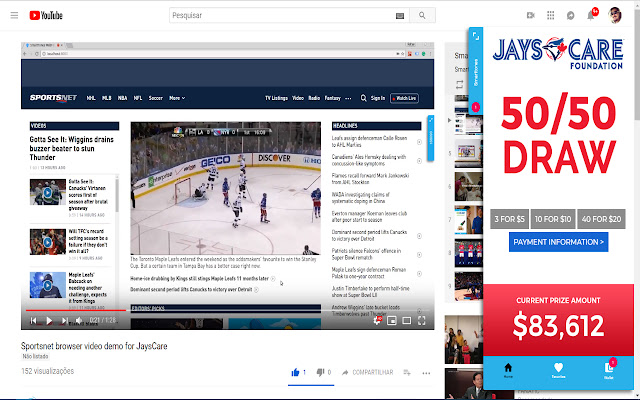The height and width of the screenshot is (400, 640).
Task: Click the Sportsnet logo in the video
Action: (53, 98)
